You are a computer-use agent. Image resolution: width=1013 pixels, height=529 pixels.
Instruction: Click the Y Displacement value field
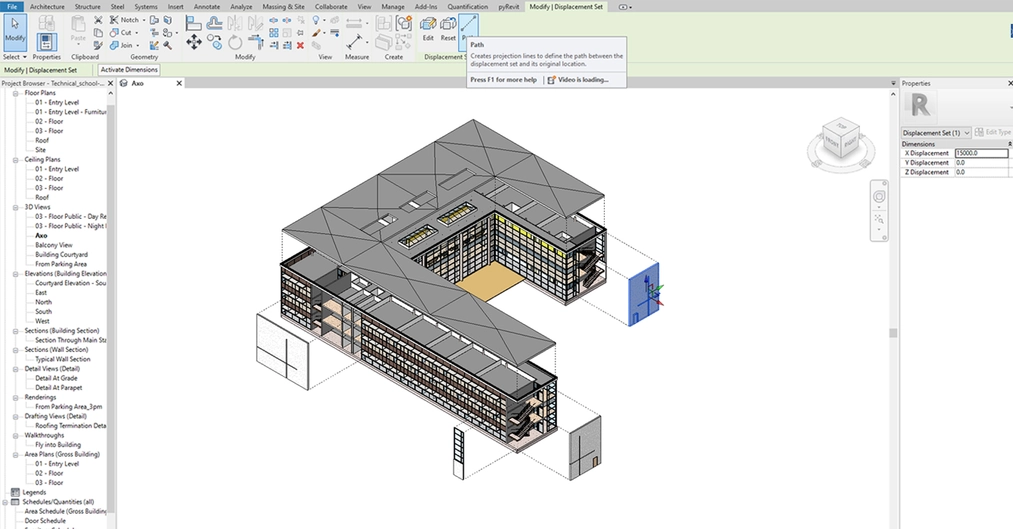click(x=981, y=163)
